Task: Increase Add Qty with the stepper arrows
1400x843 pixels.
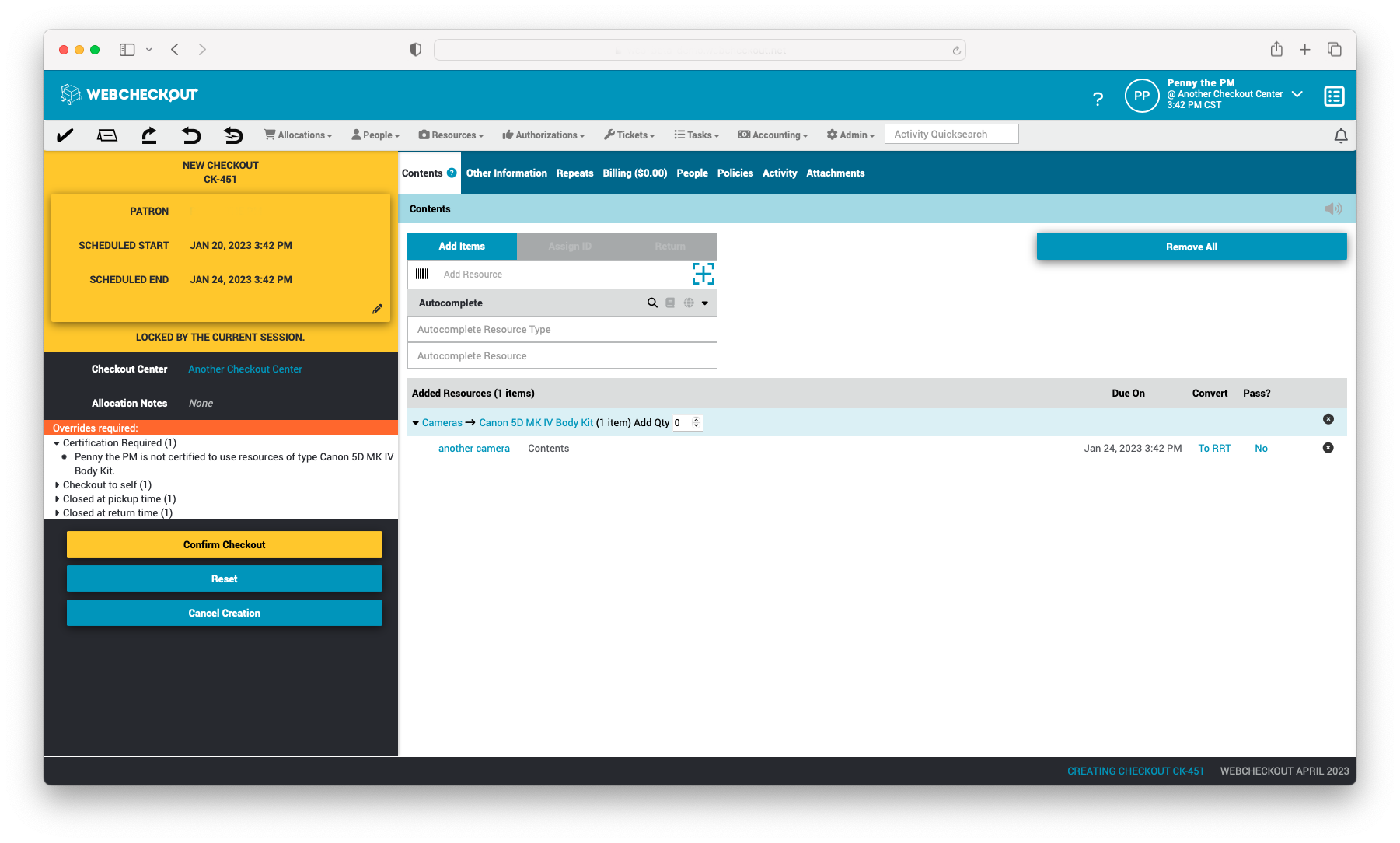Action: 696,419
